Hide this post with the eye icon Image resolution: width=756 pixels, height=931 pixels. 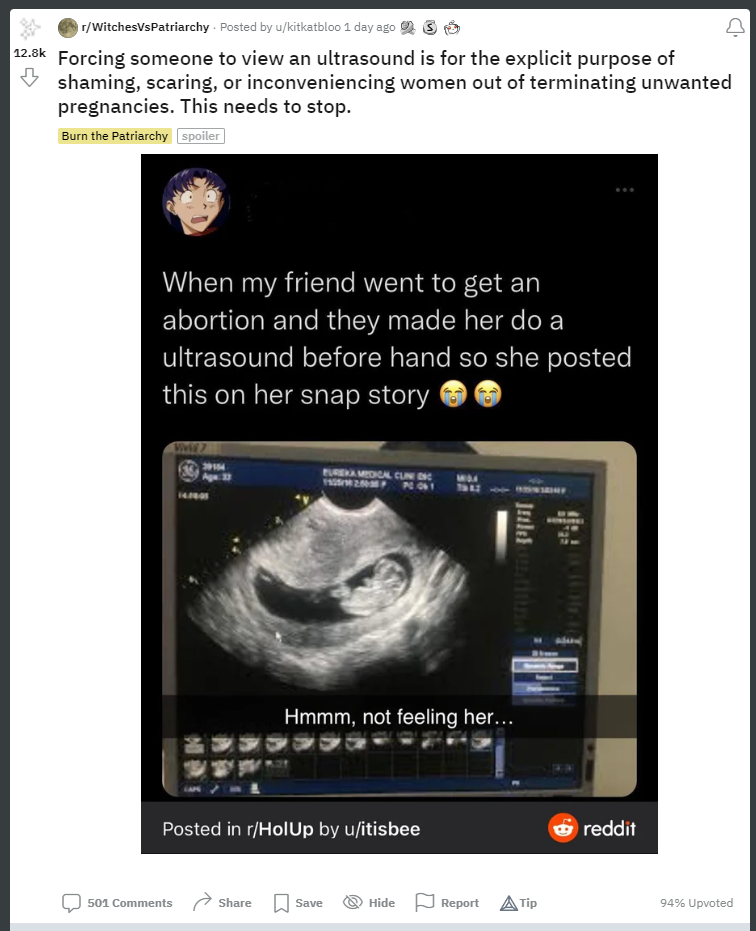tap(369, 902)
